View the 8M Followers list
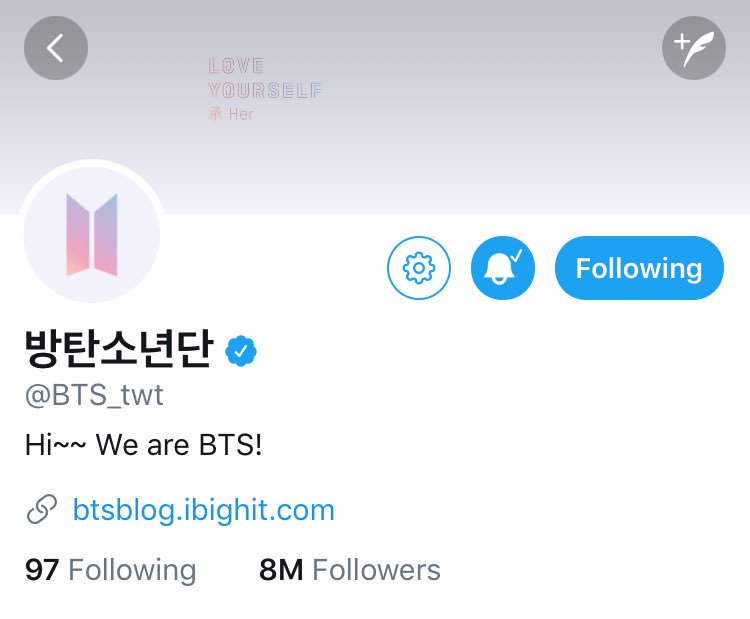 point(350,570)
